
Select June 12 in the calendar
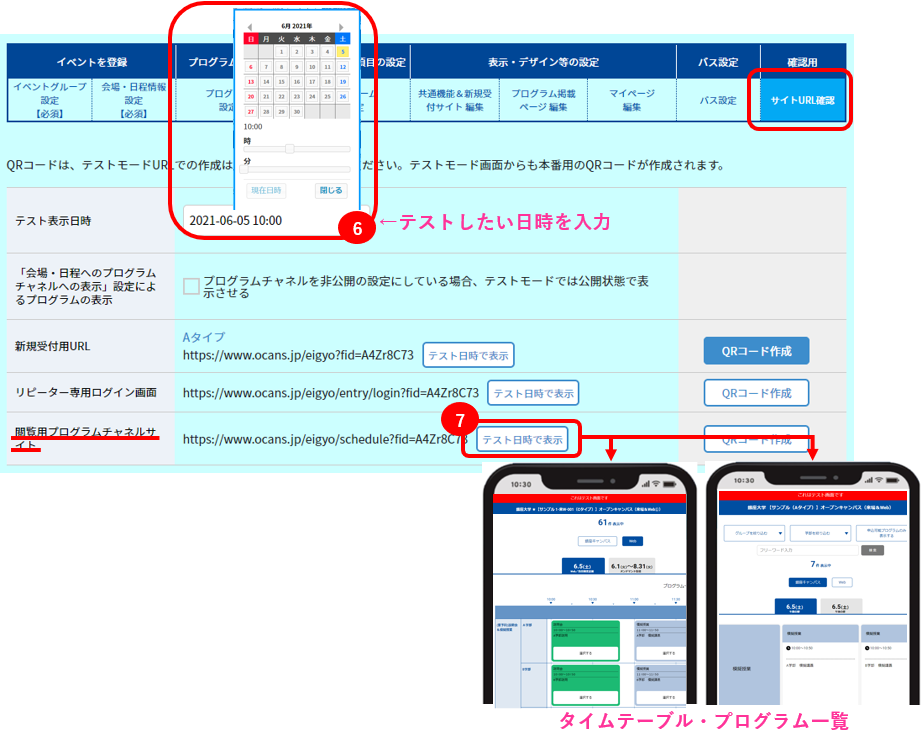342,67
